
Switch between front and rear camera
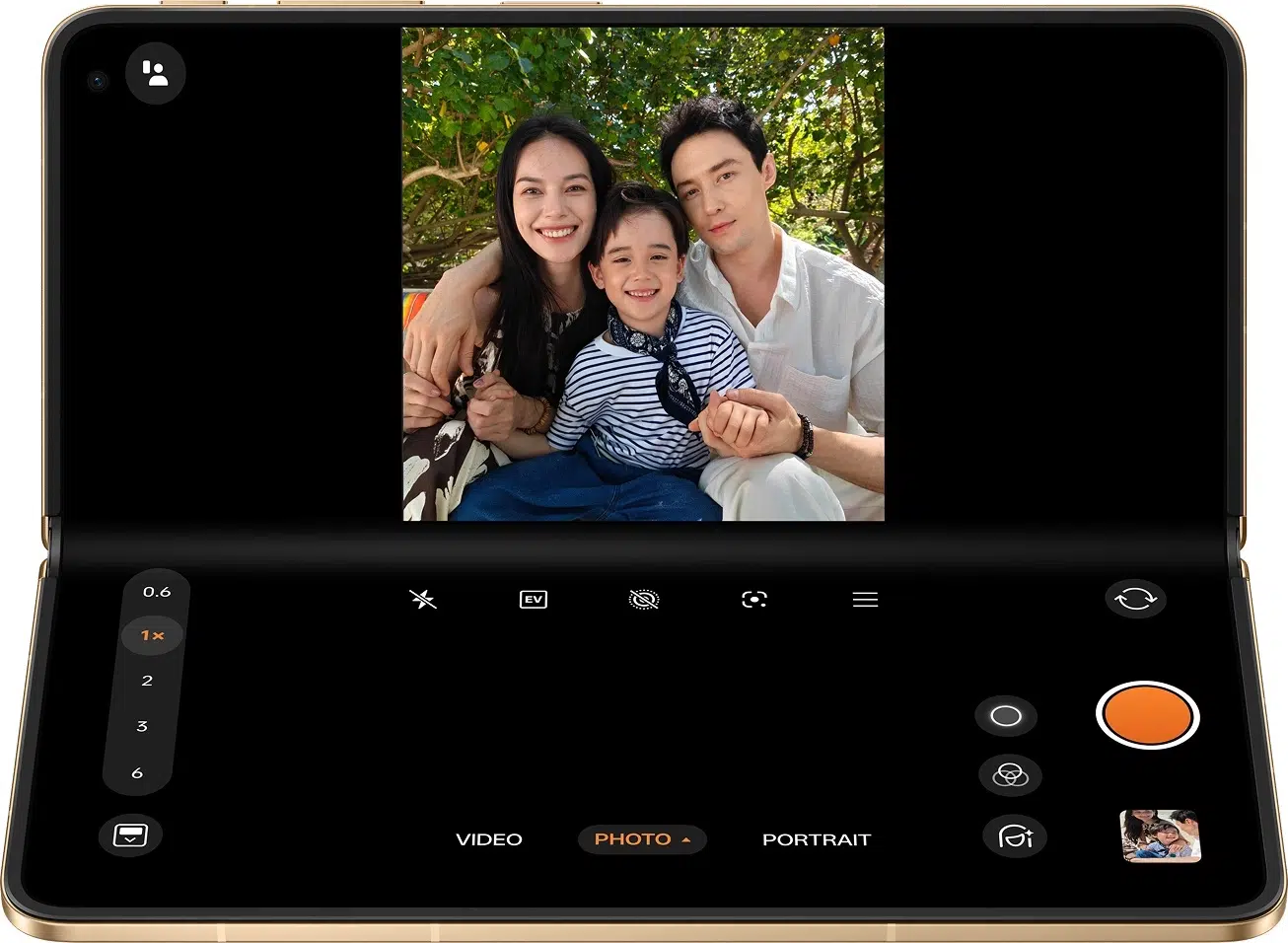(1134, 599)
